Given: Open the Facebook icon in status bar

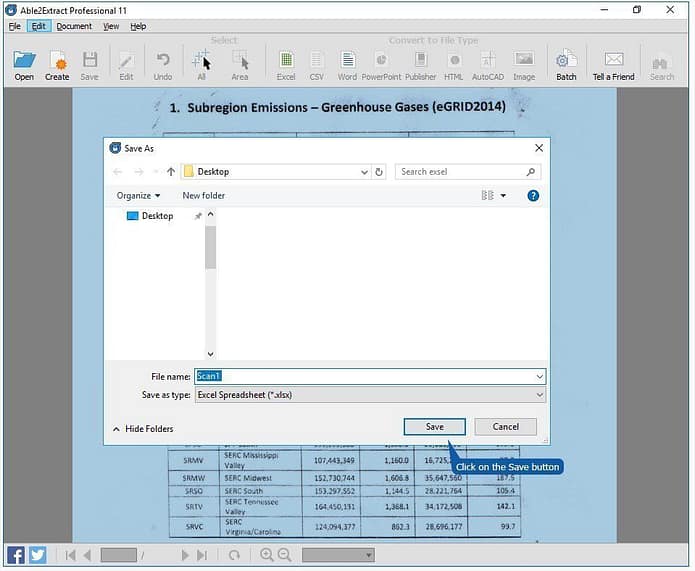Looking at the screenshot, I should [16, 555].
